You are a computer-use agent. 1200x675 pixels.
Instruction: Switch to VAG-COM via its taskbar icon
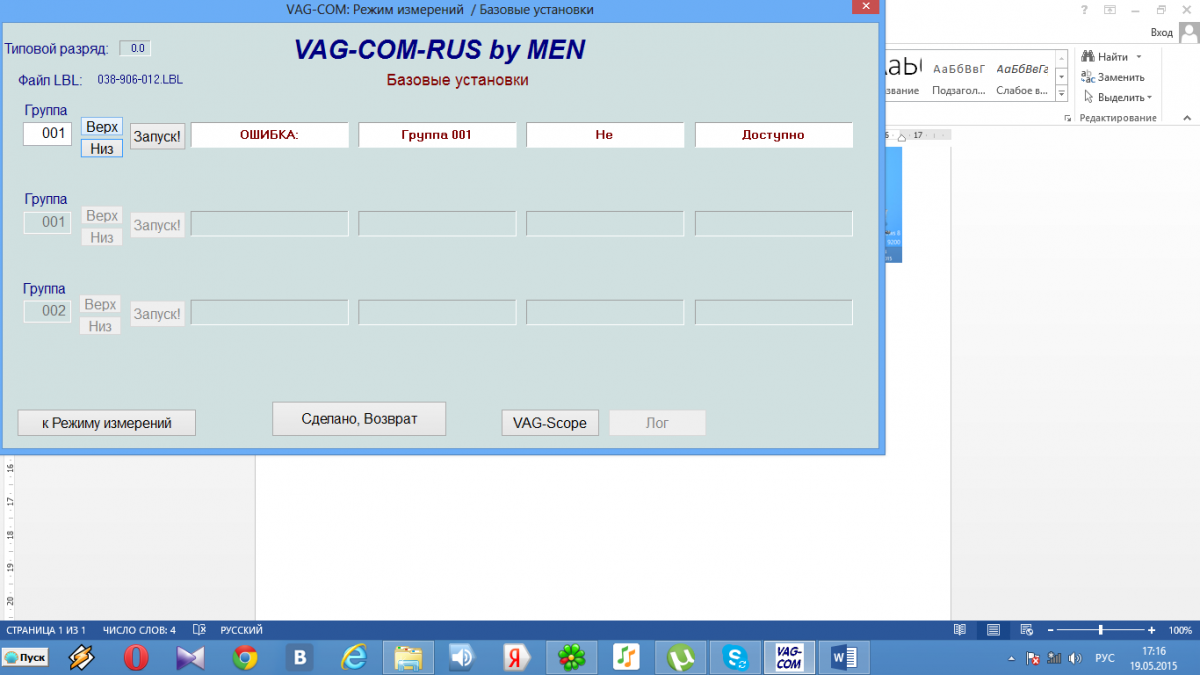[x=789, y=657]
